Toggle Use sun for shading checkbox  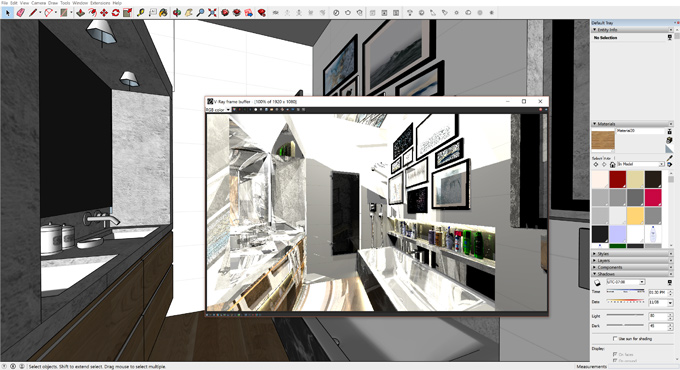pyautogui.click(x=615, y=338)
